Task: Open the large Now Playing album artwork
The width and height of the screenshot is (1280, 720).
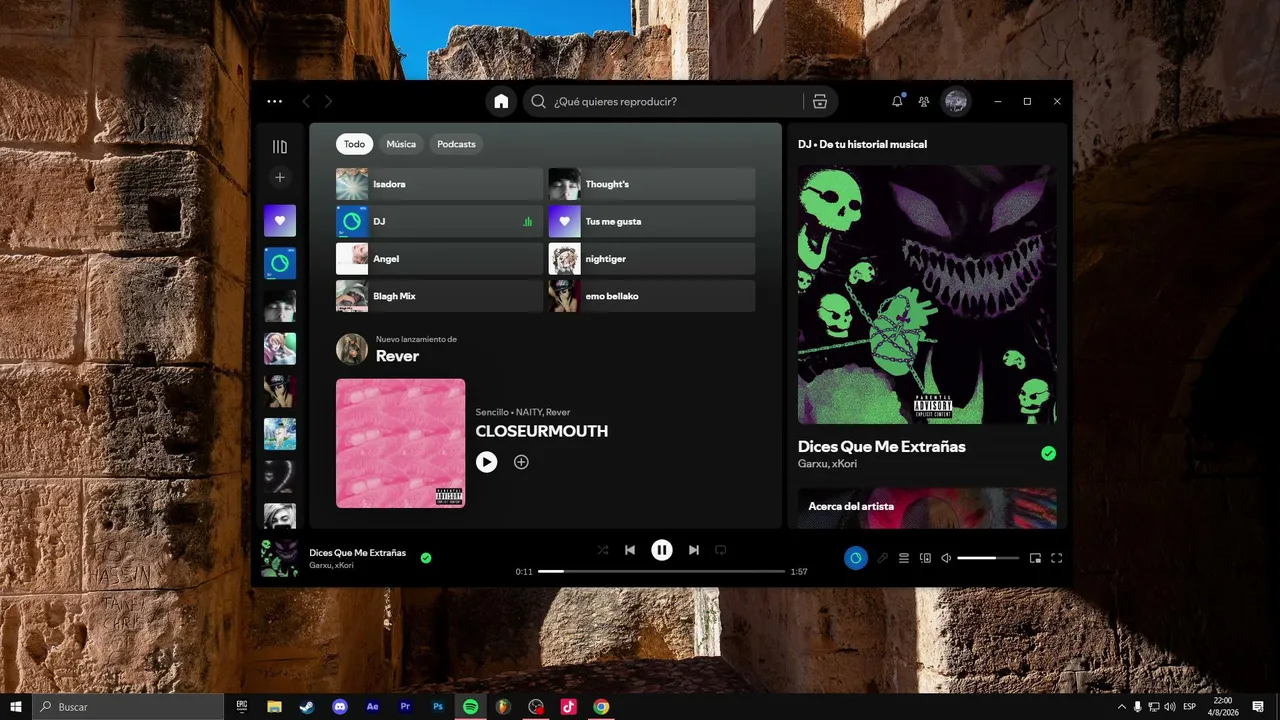Action: (927, 294)
